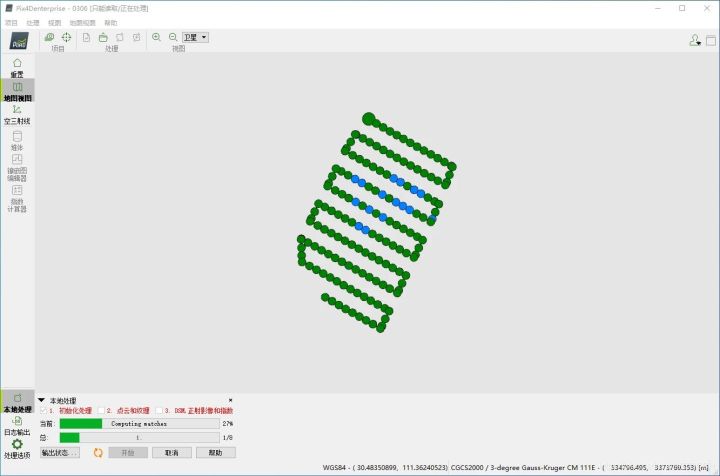This screenshot has height=476, width=720.
Task: Collapse the local processing panel triangle
Action: point(41,400)
